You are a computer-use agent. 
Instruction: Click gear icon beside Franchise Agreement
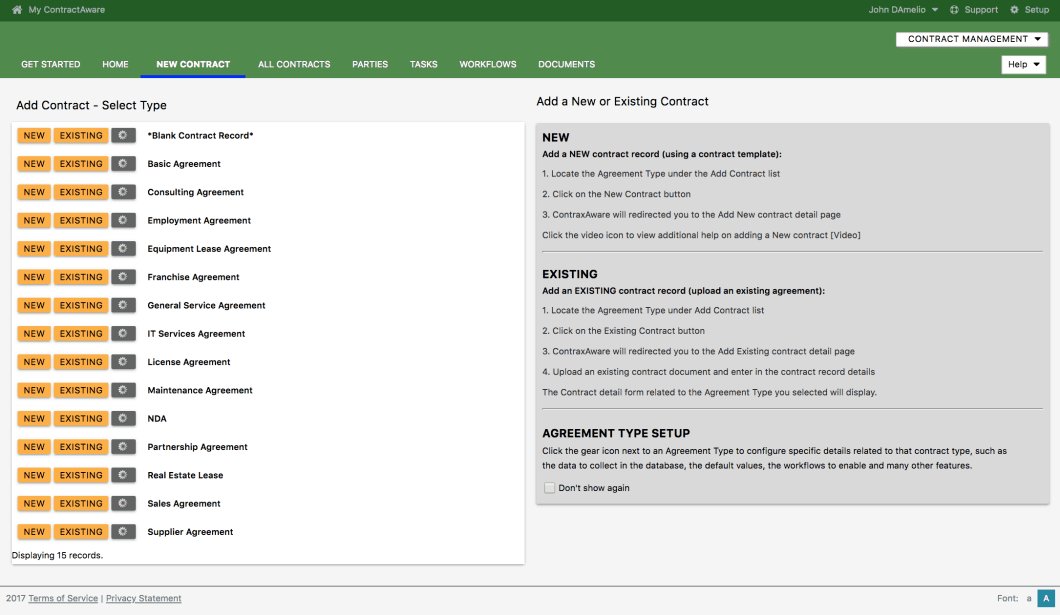pyautogui.click(x=123, y=277)
